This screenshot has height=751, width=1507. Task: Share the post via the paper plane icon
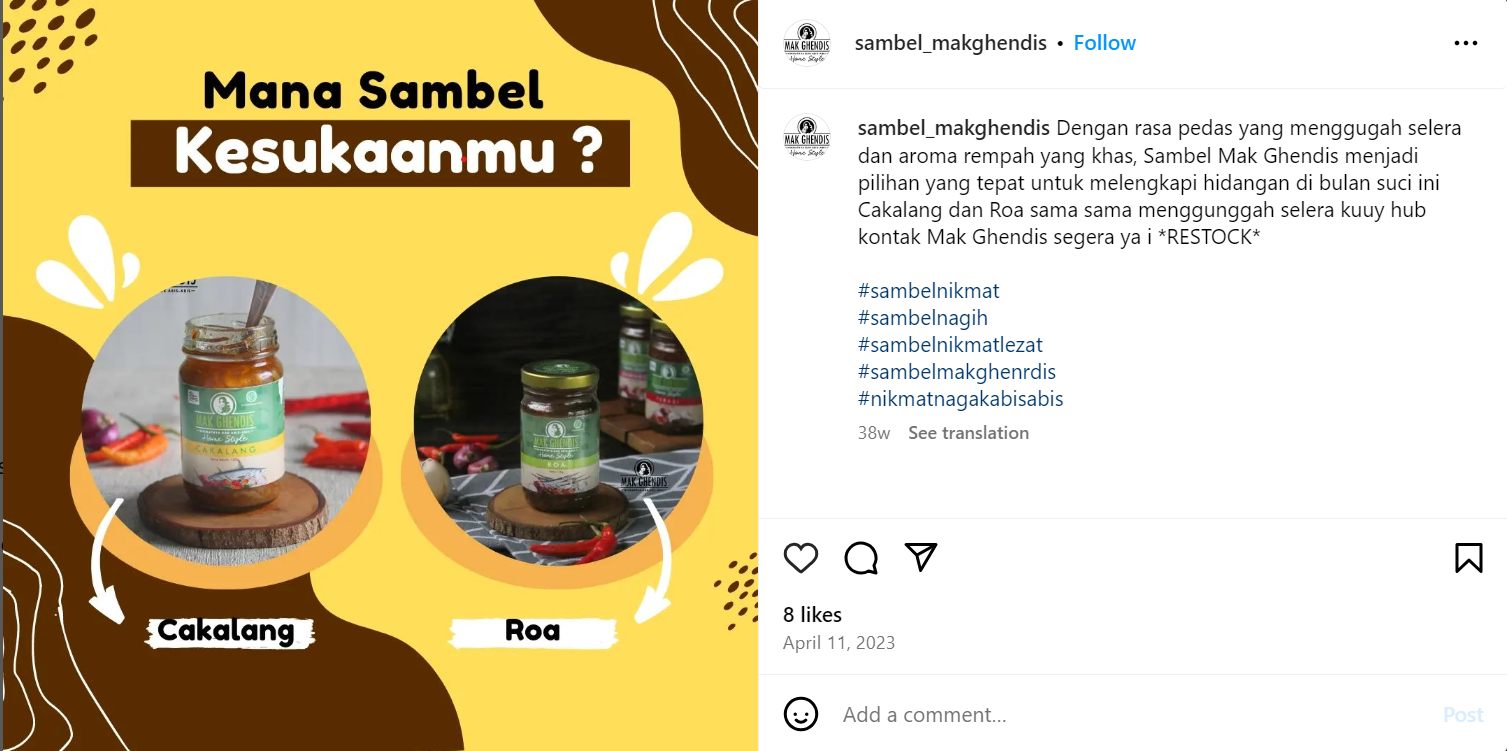click(921, 557)
